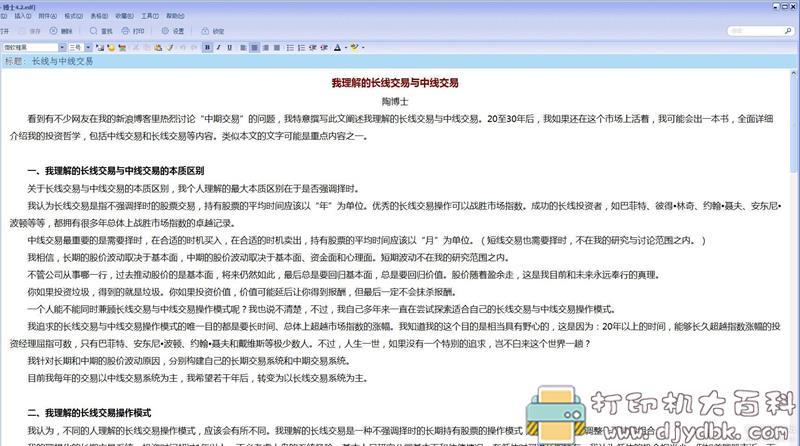Open the 插入 (Insert) menu
The width and height of the screenshot is (800, 446).
click(x=22, y=16)
